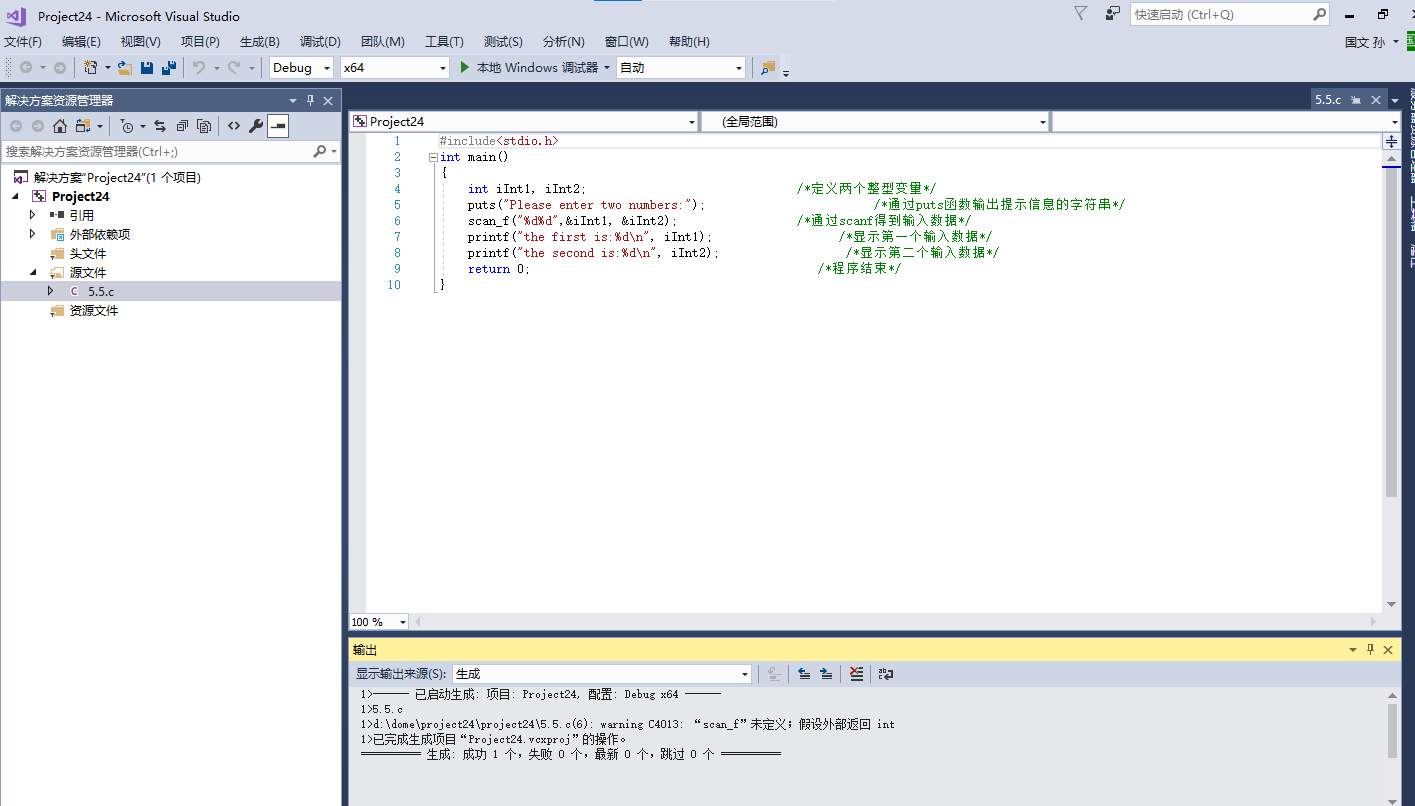The image size is (1415, 806).
Task: Click the Pending Changes Filter clock icon
Action: point(127,126)
